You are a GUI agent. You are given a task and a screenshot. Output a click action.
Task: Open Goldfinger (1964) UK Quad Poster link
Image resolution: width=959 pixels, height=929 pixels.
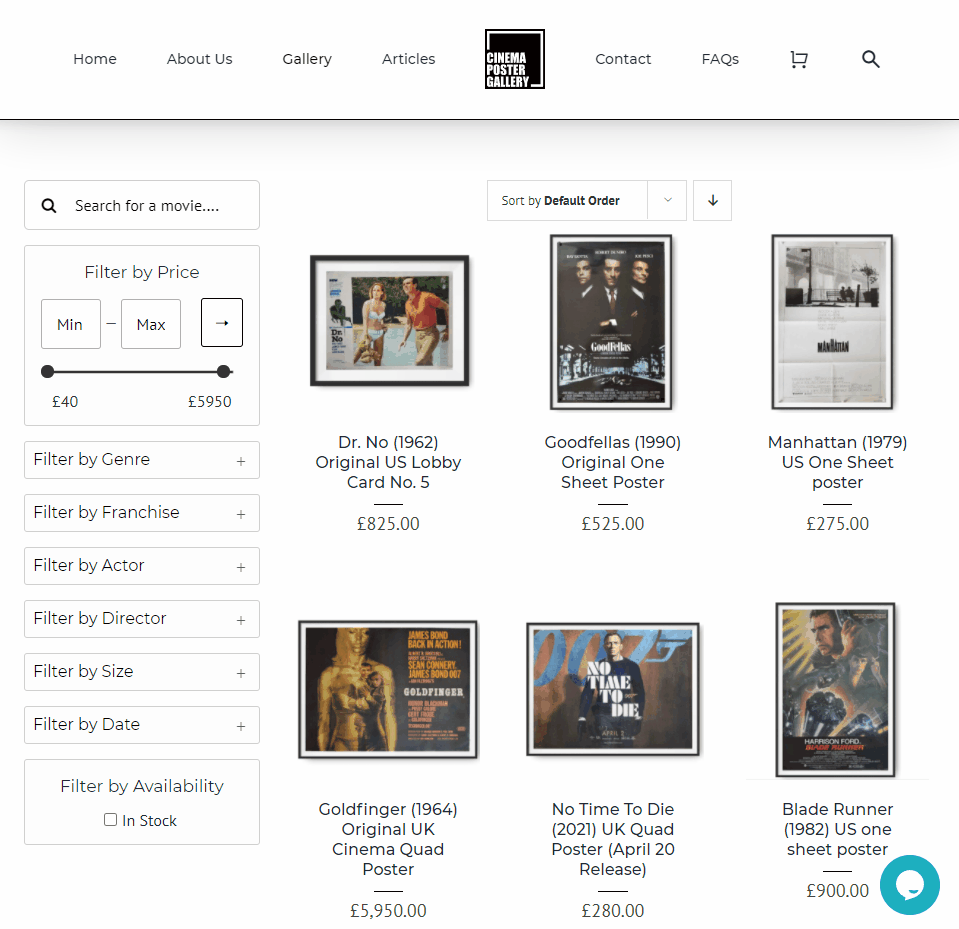[388, 839]
